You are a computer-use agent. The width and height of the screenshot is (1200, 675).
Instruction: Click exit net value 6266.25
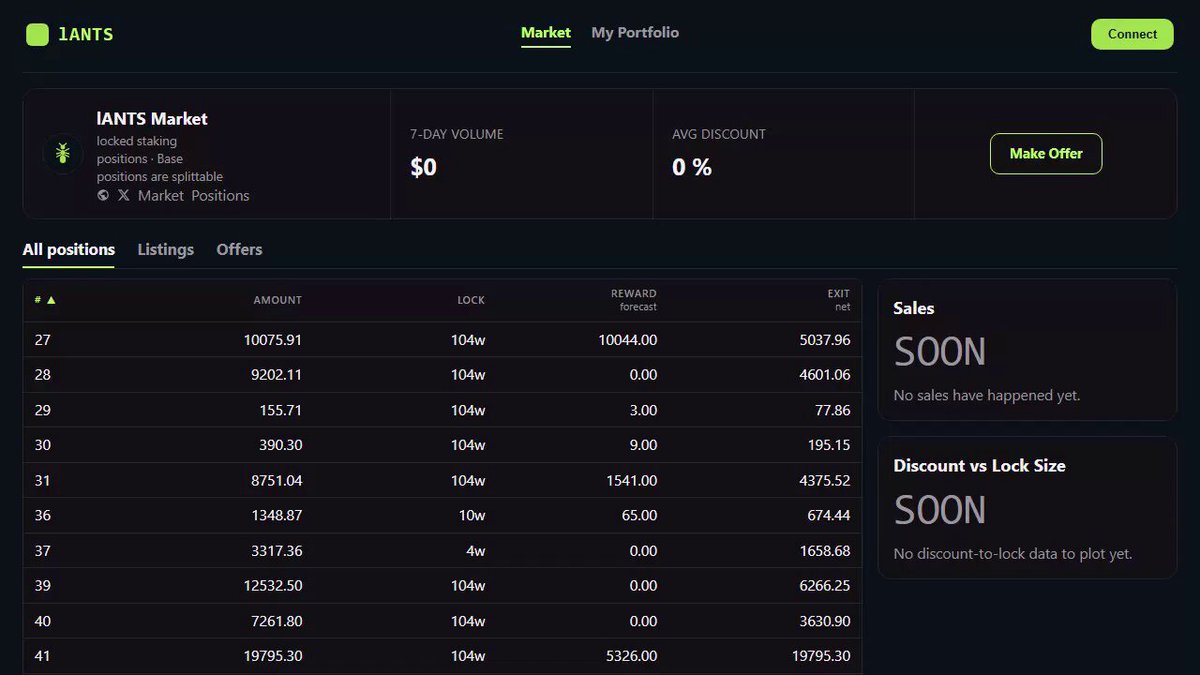coord(826,586)
